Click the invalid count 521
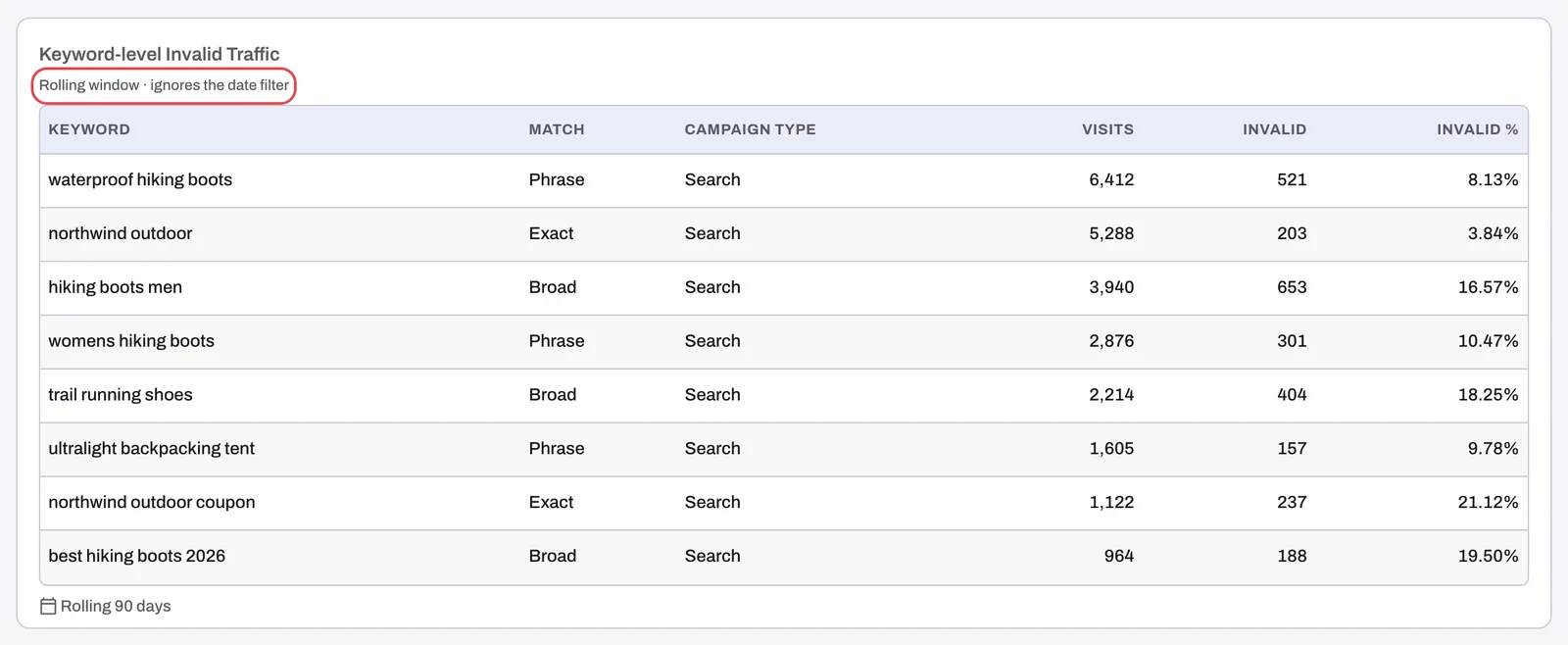The width and height of the screenshot is (1568, 645). [1292, 179]
